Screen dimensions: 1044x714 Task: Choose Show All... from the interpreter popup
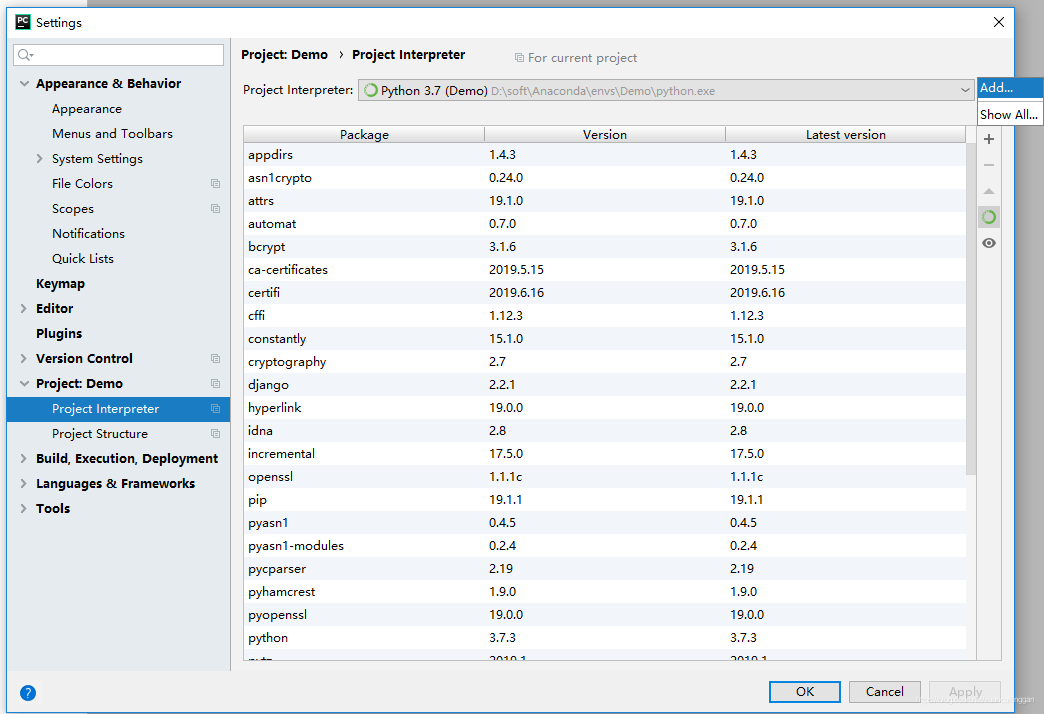1010,115
